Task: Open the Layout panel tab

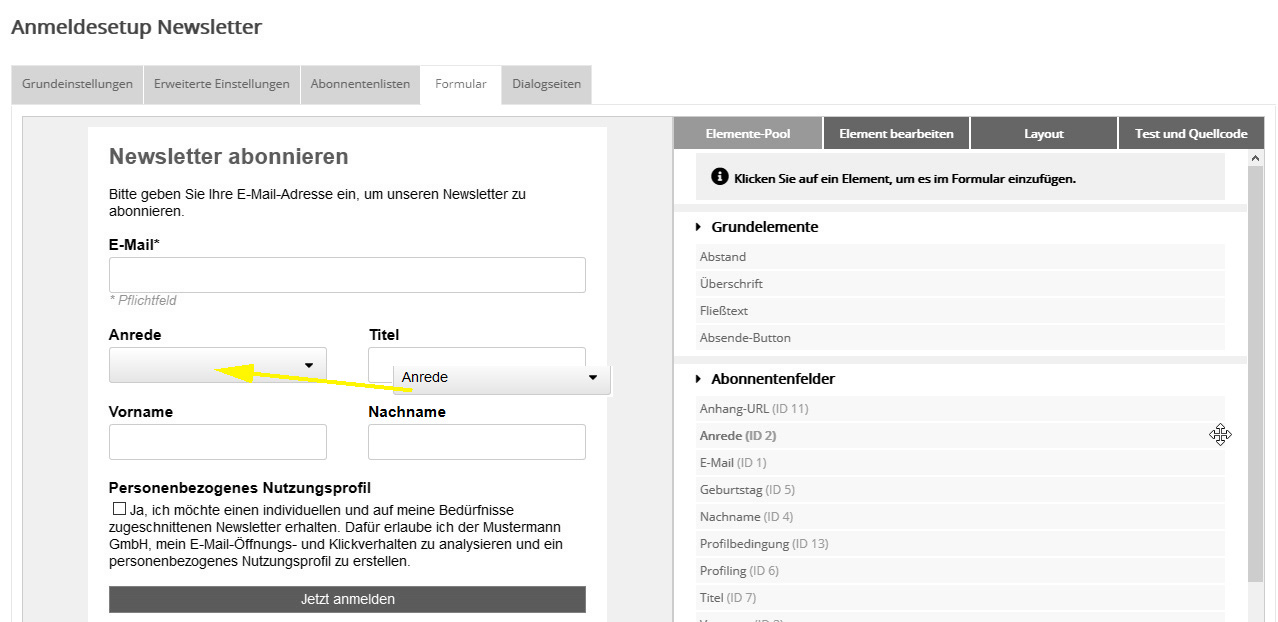Action: point(1043,134)
